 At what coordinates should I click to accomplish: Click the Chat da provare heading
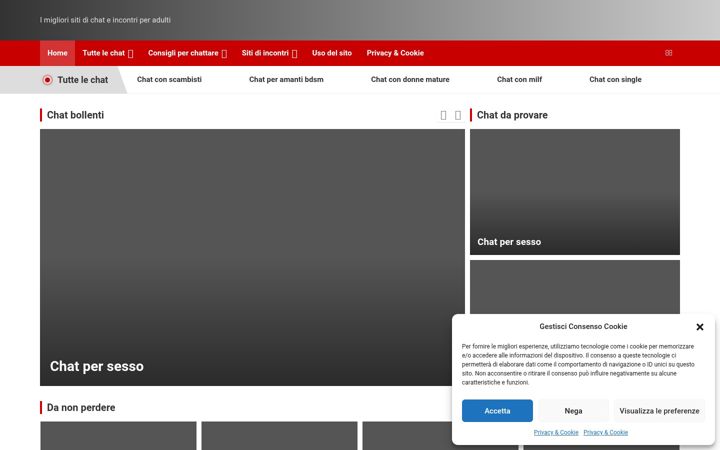point(512,115)
